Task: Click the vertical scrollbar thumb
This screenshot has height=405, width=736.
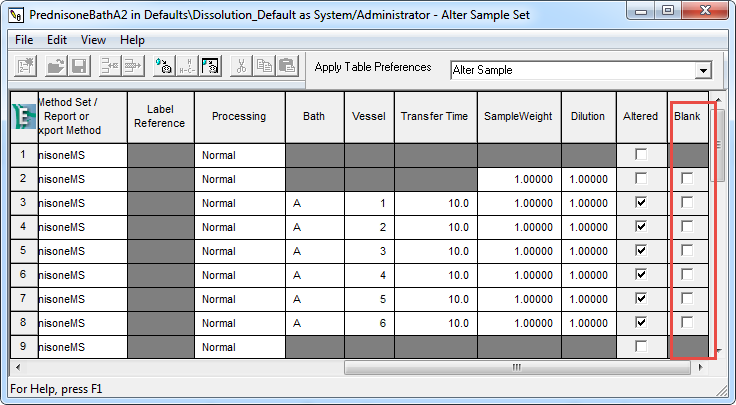Action: (718, 145)
